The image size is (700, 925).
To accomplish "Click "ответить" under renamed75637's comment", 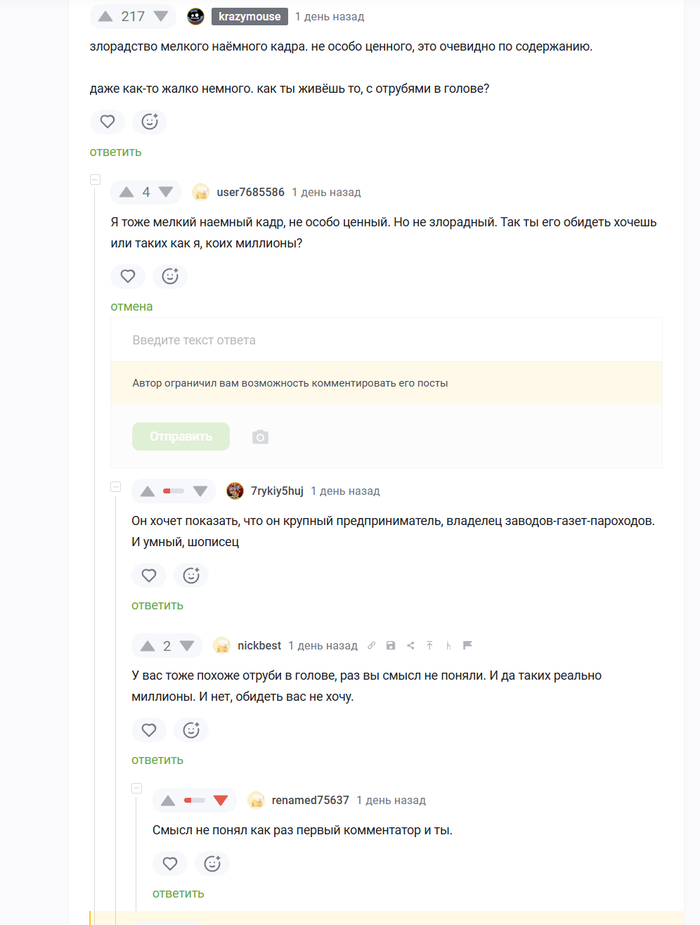I will click(x=178, y=893).
